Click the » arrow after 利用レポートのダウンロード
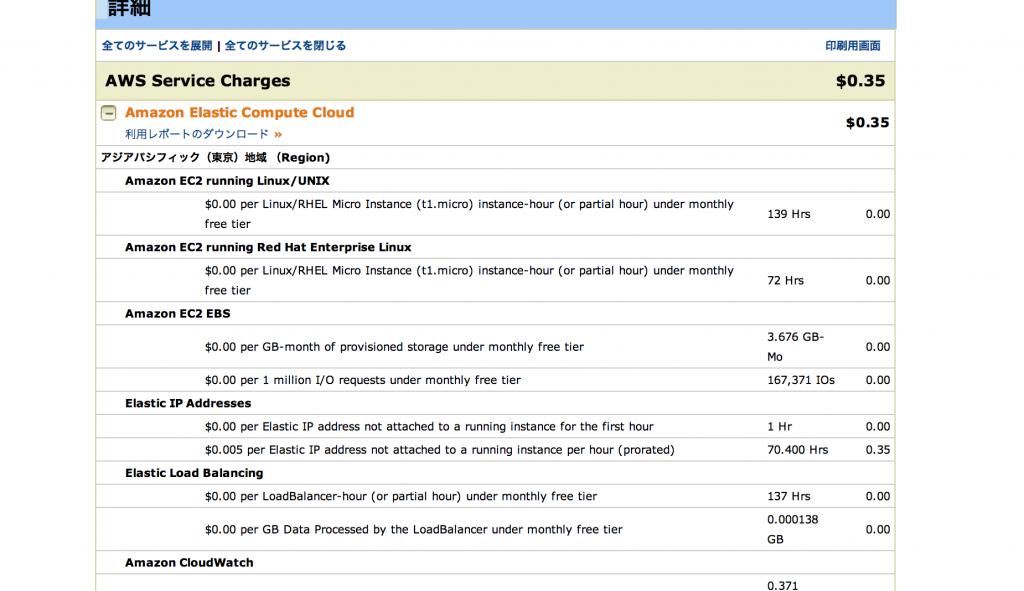The width and height of the screenshot is (1024, 591). [x=278, y=133]
